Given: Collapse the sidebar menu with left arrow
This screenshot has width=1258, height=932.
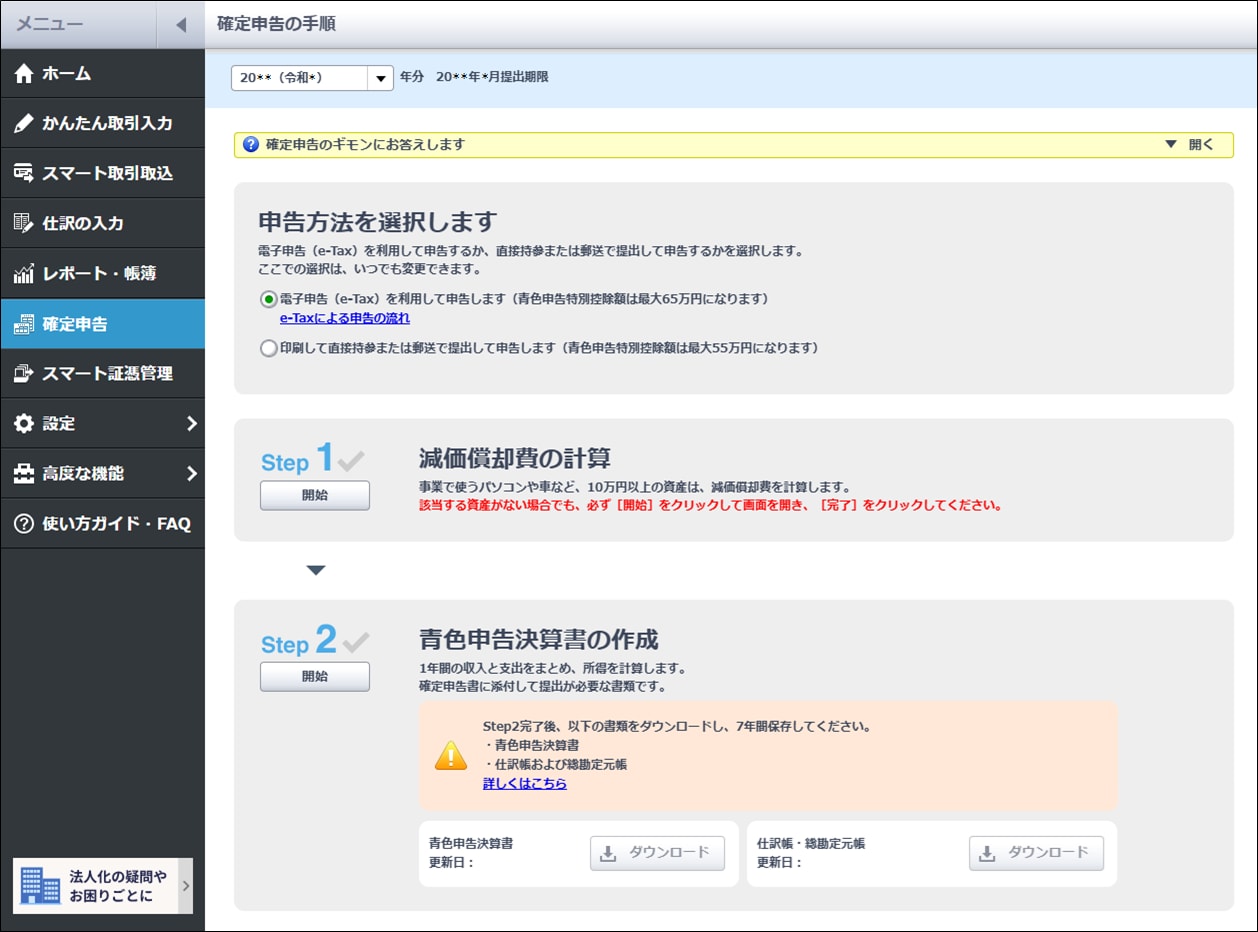Looking at the screenshot, I should pyautogui.click(x=181, y=25).
